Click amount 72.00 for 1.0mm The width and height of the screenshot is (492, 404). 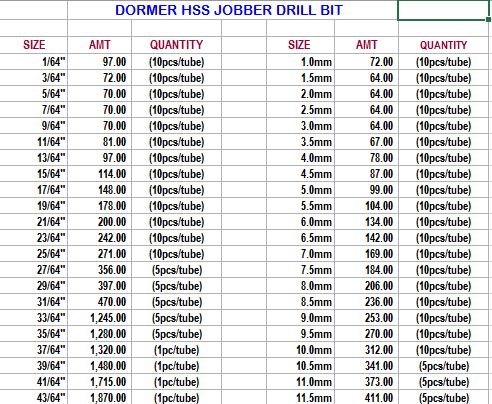point(366,62)
